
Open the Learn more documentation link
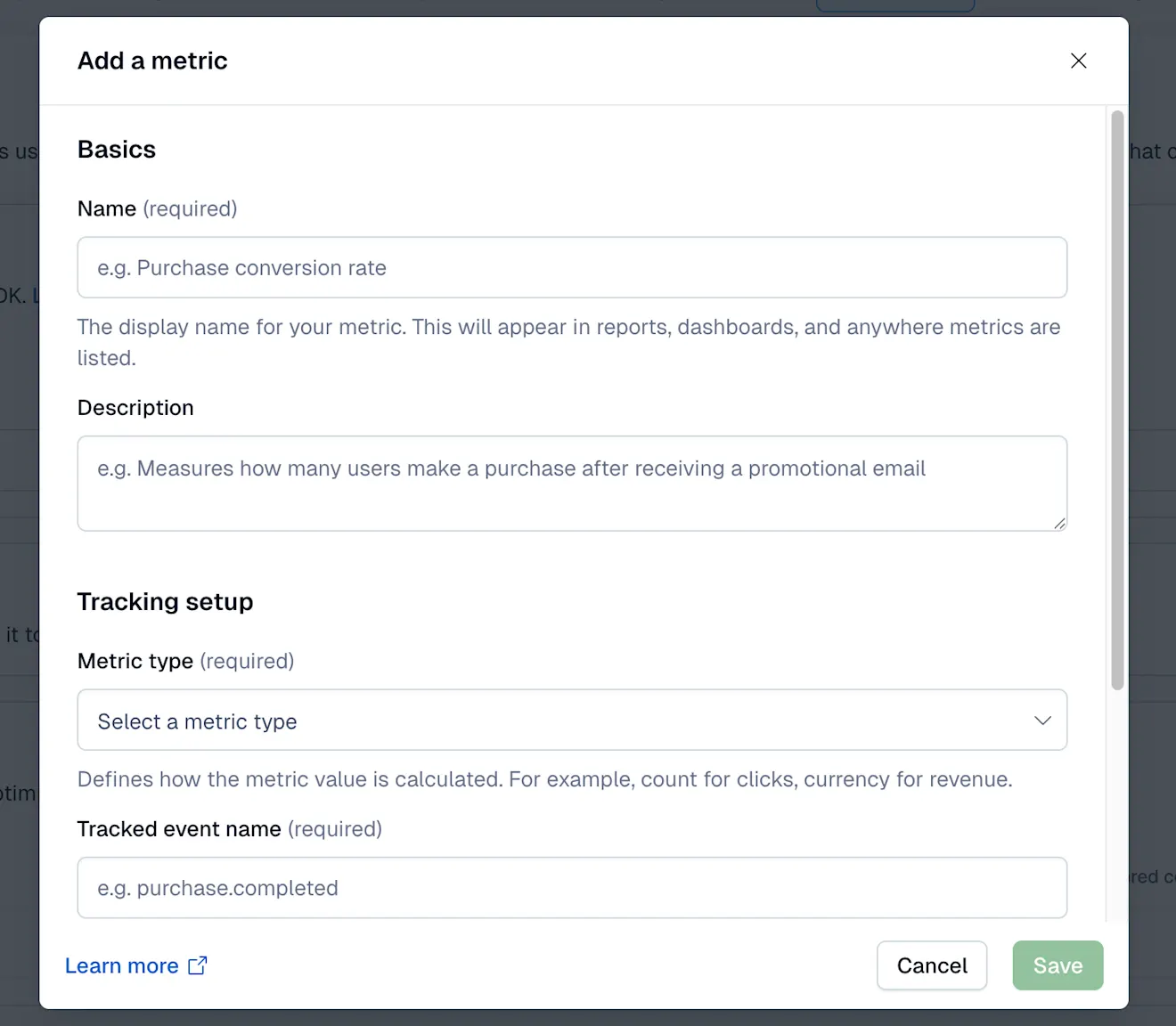coord(122,965)
